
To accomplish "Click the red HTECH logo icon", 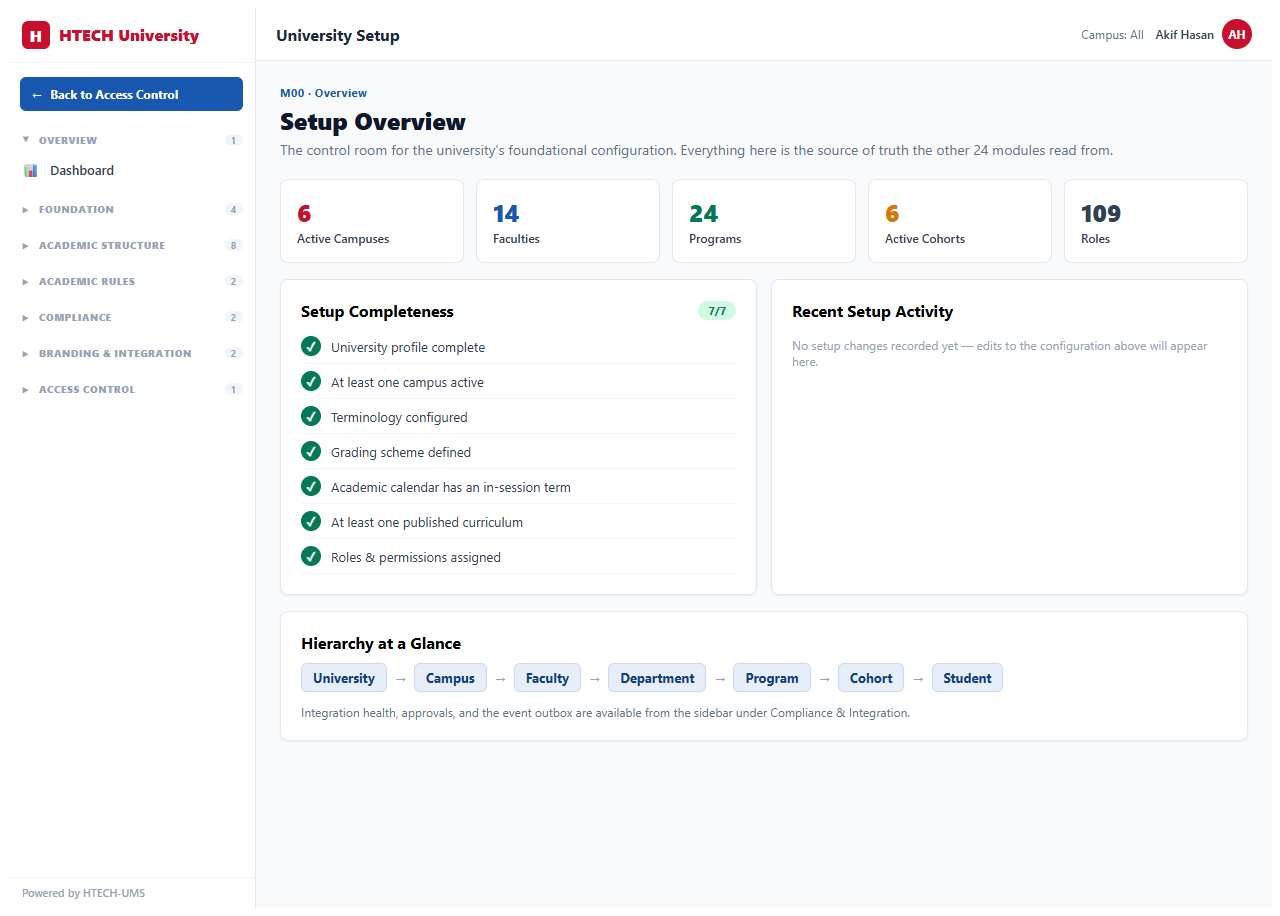I will click(36, 35).
